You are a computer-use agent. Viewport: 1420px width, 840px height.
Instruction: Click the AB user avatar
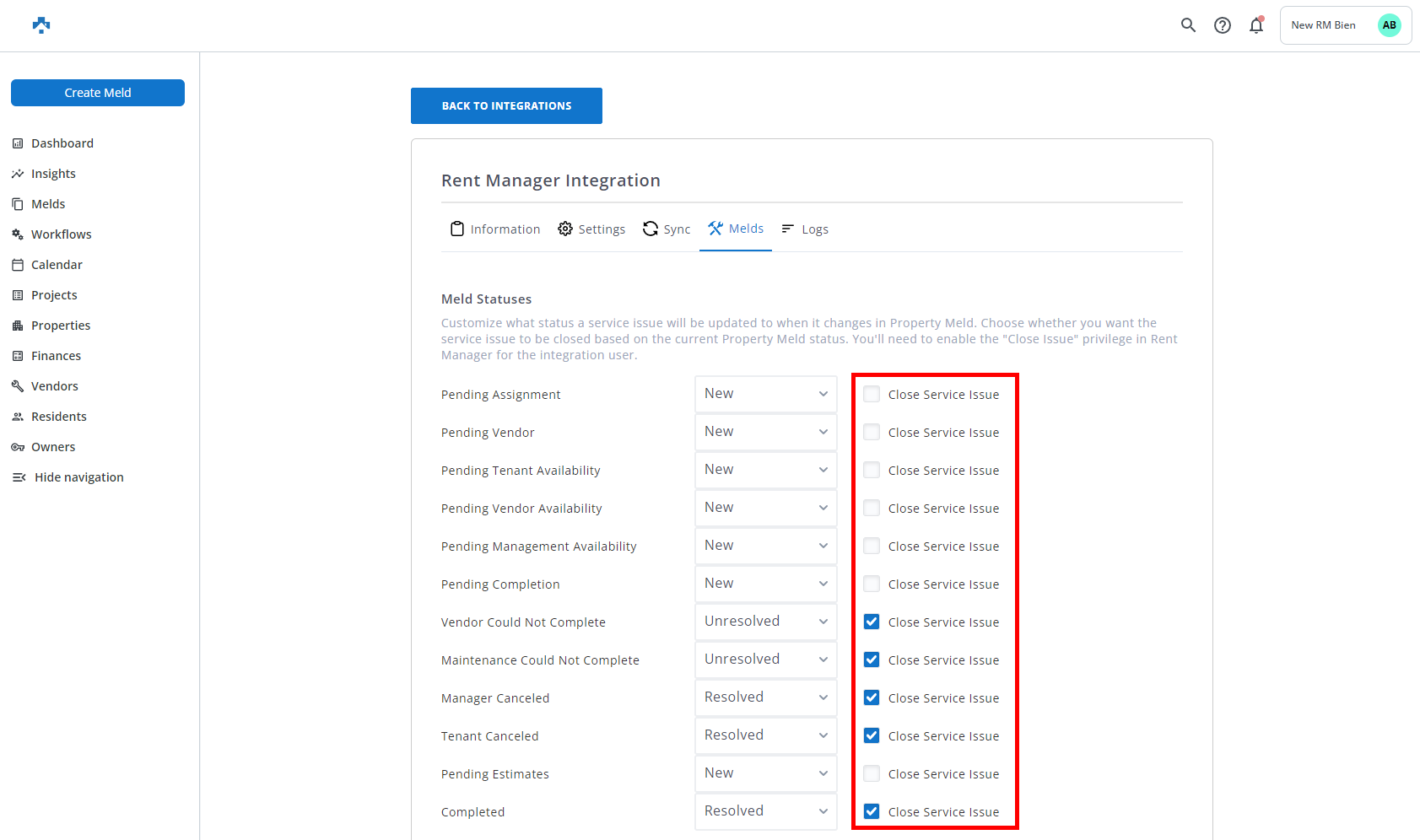(1389, 25)
